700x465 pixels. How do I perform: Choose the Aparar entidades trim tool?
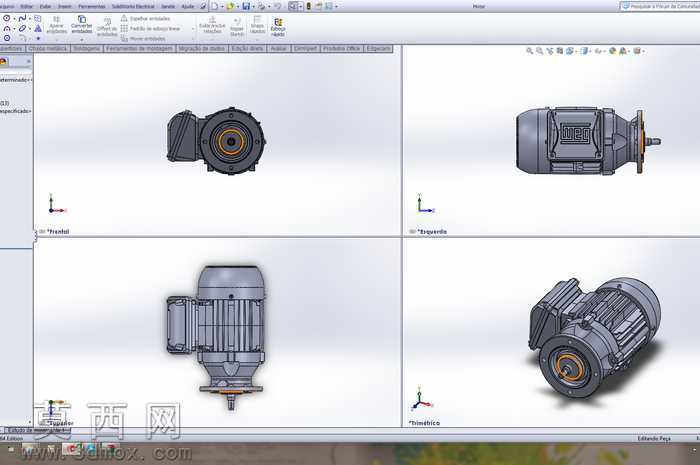(x=57, y=25)
